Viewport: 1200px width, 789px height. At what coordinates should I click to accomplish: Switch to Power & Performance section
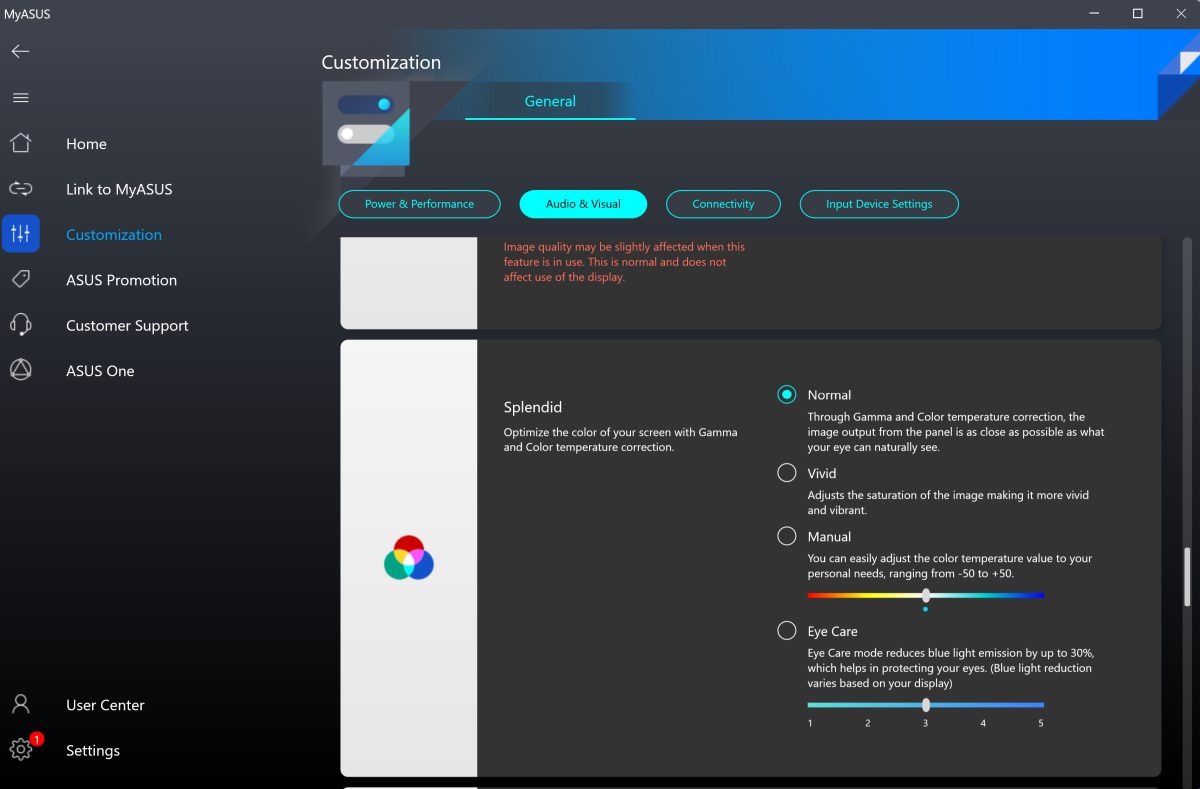pos(419,204)
